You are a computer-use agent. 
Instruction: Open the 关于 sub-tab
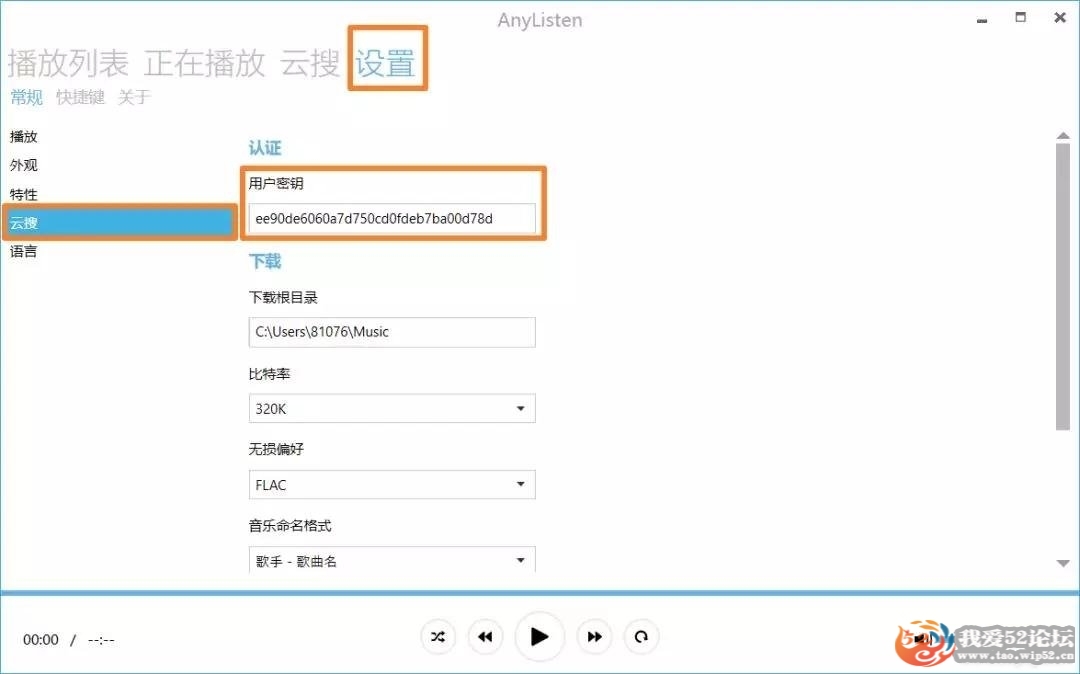pyautogui.click(x=134, y=97)
